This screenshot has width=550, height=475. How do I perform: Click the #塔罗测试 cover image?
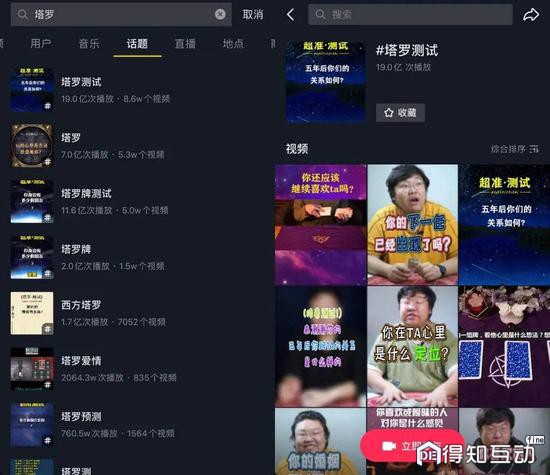point(326,82)
